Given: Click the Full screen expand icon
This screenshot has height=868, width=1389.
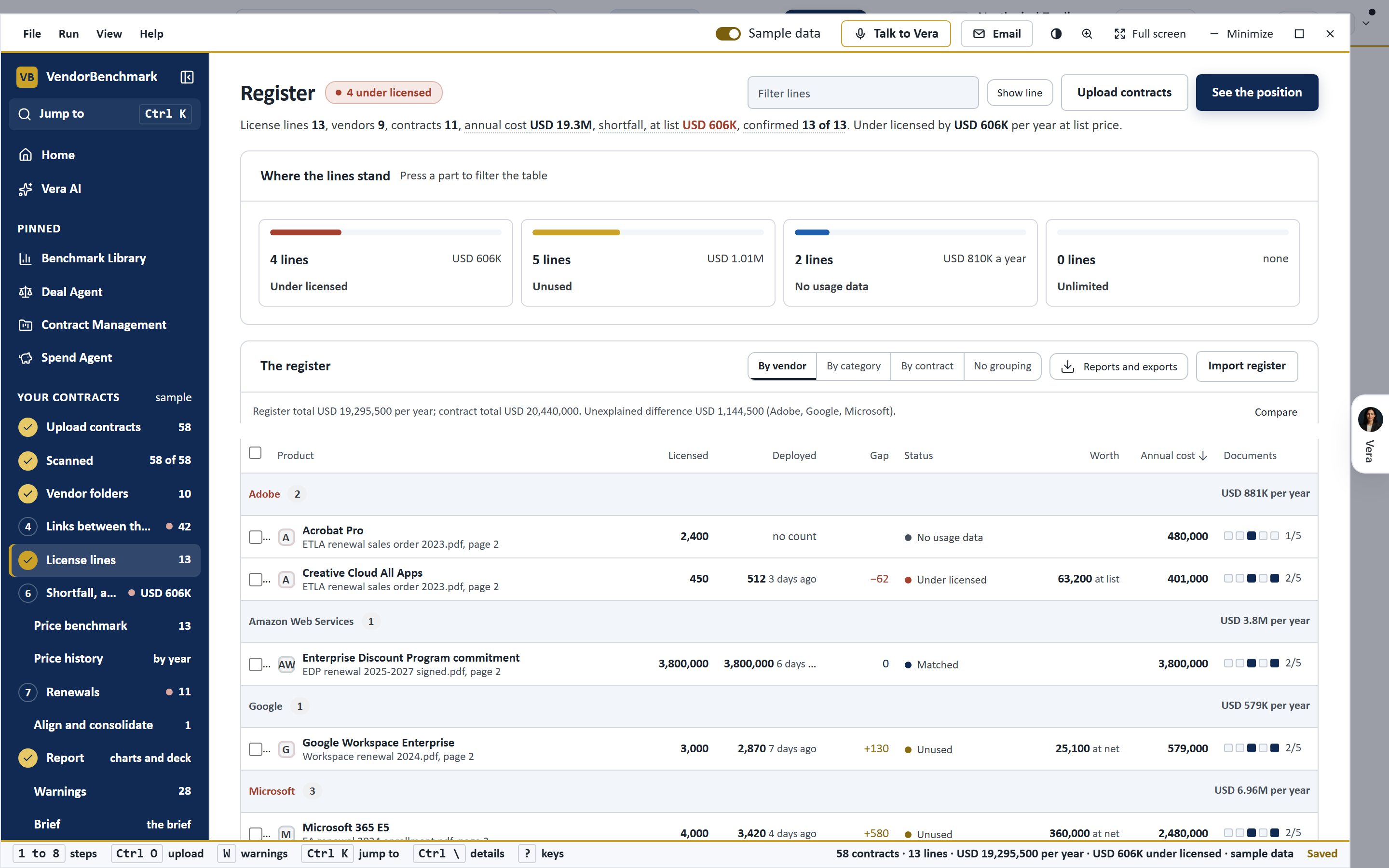Looking at the screenshot, I should (x=1119, y=34).
